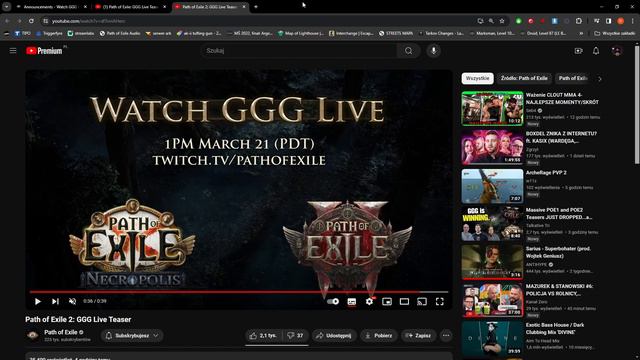Image resolution: width=640 pixels, height=360 pixels.
Task: Open Massive POE1 and POE2 Teasers video
Action: (558, 213)
